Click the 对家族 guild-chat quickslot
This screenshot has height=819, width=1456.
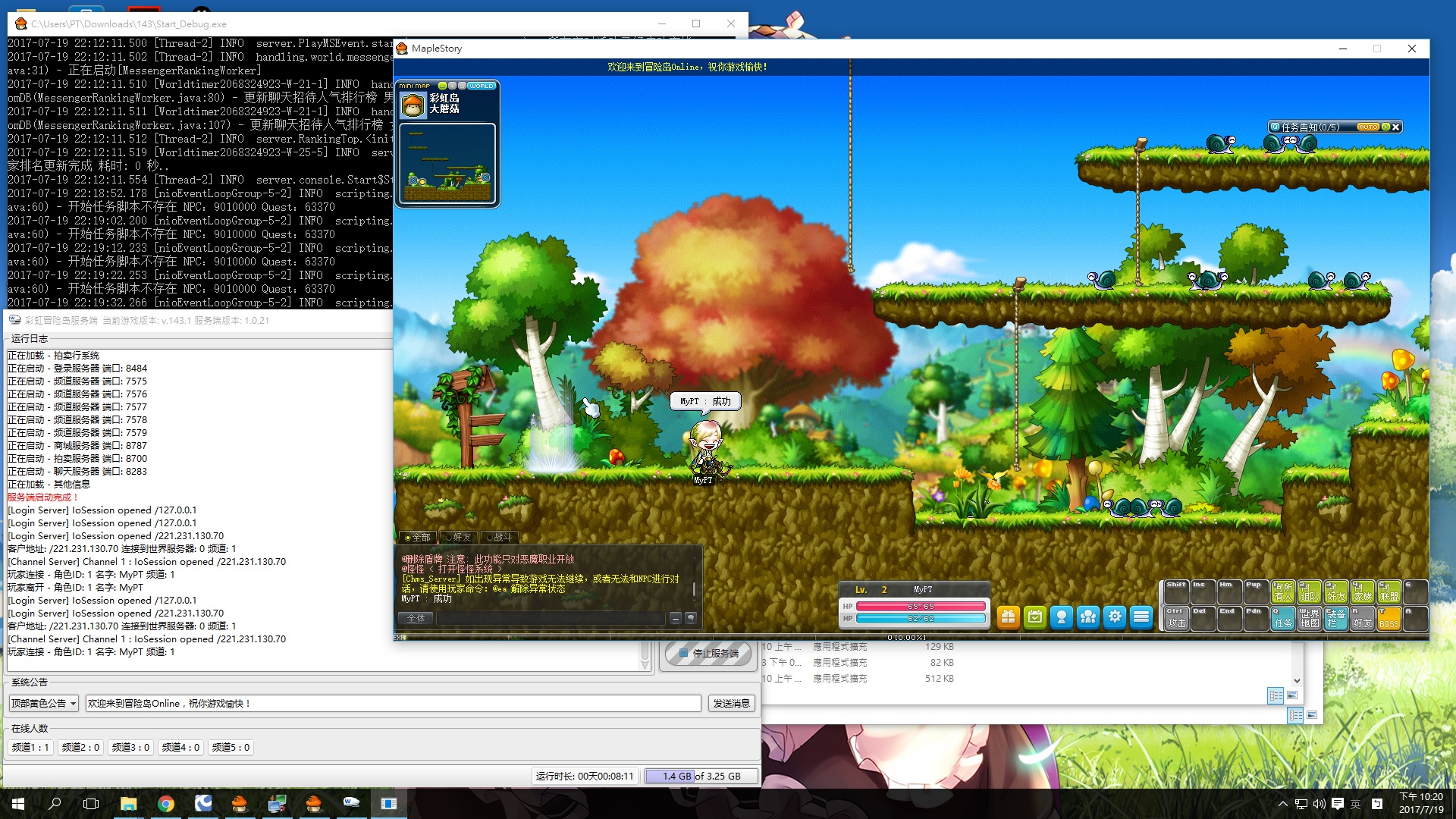click(x=1363, y=591)
